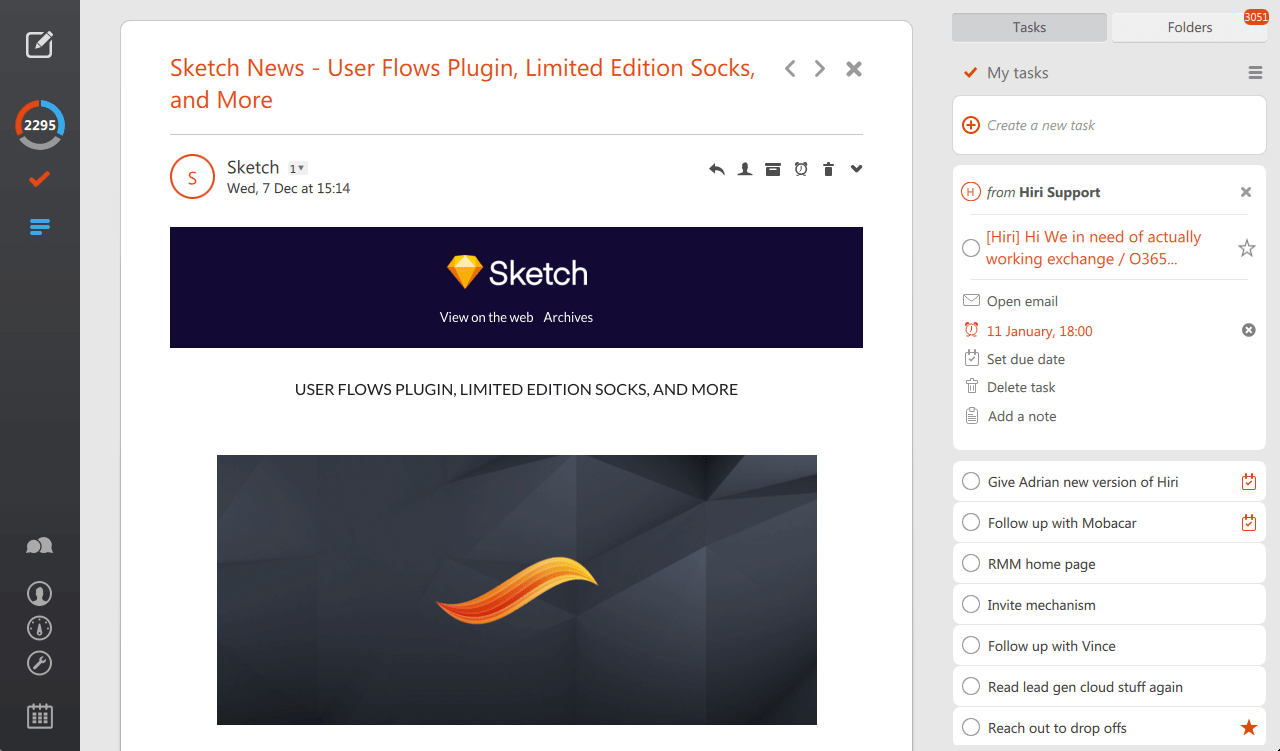Click Add a note
This screenshot has width=1280, height=751.
[1022, 416]
